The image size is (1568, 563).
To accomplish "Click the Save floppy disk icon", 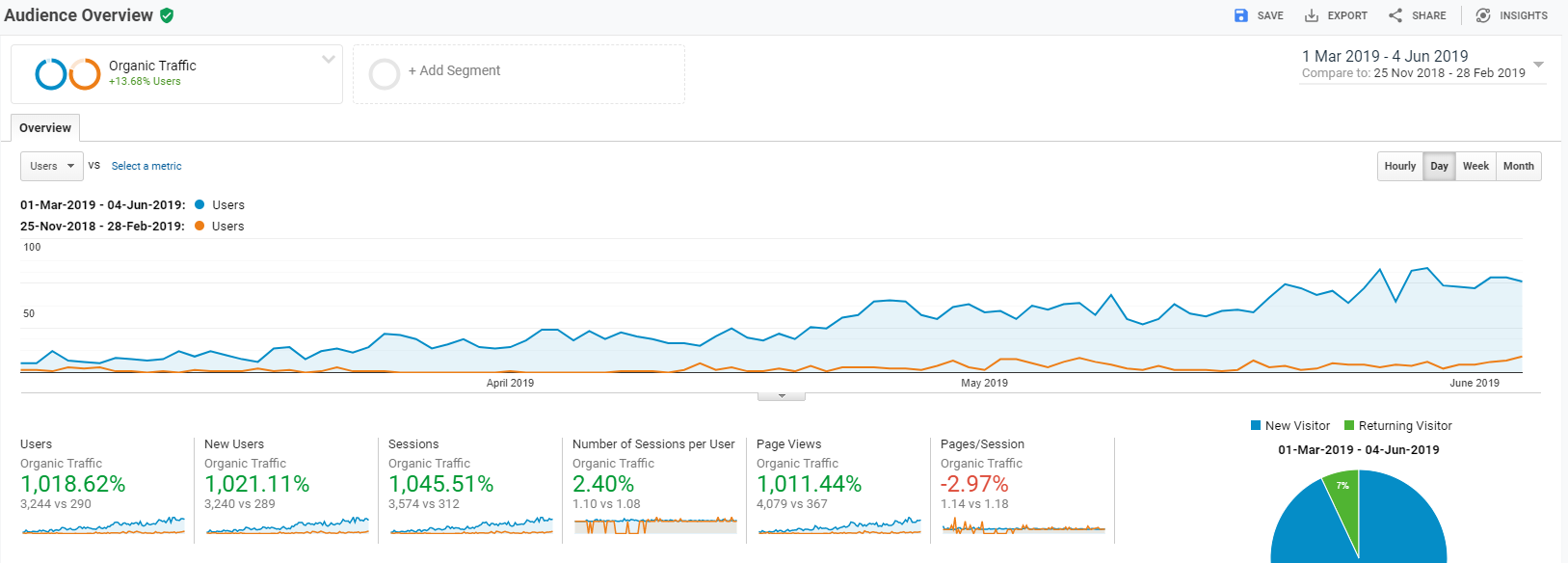I will tap(1241, 15).
